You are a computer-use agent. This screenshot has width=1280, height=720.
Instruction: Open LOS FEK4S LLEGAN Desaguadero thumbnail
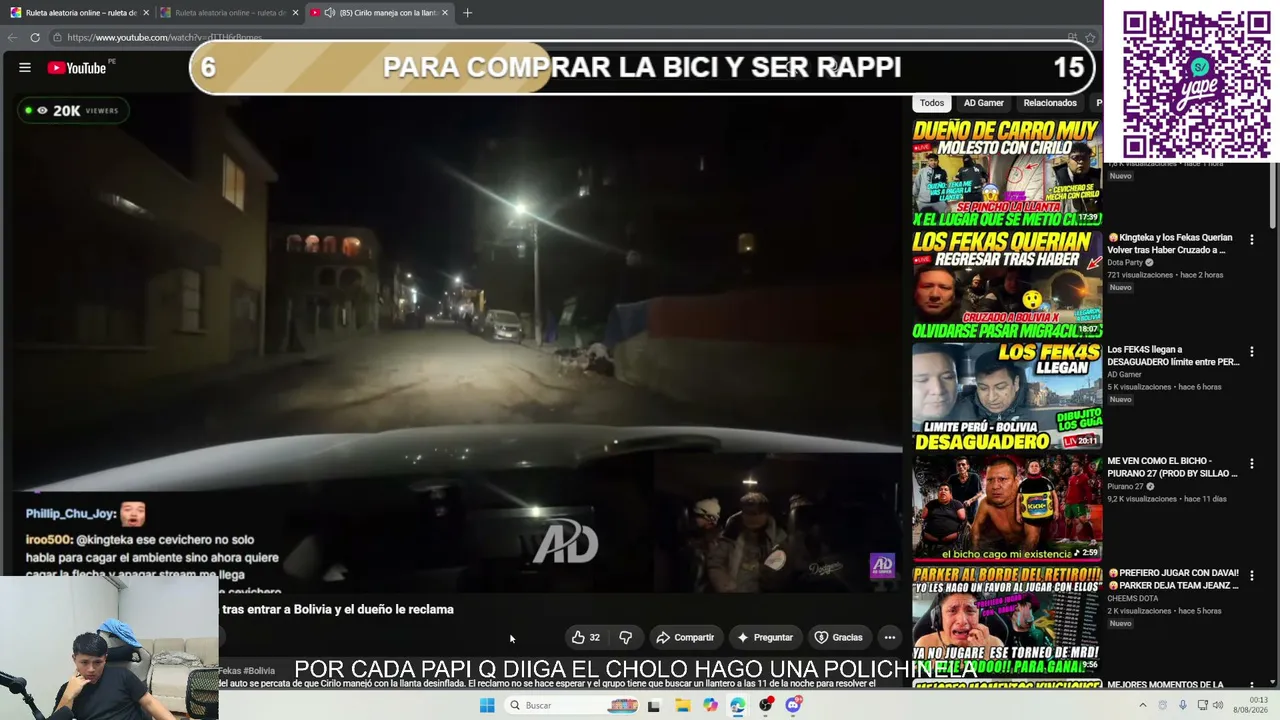coord(1007,396)
